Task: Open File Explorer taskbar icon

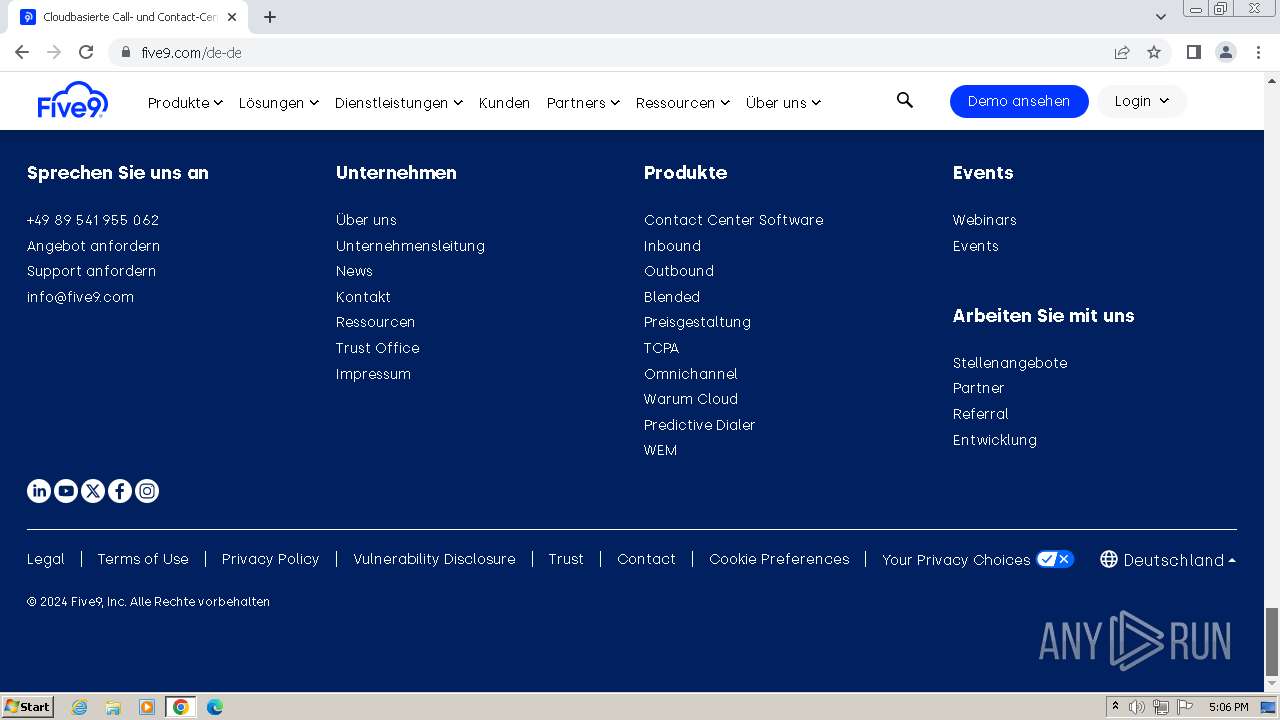Action: click(113, 707)
